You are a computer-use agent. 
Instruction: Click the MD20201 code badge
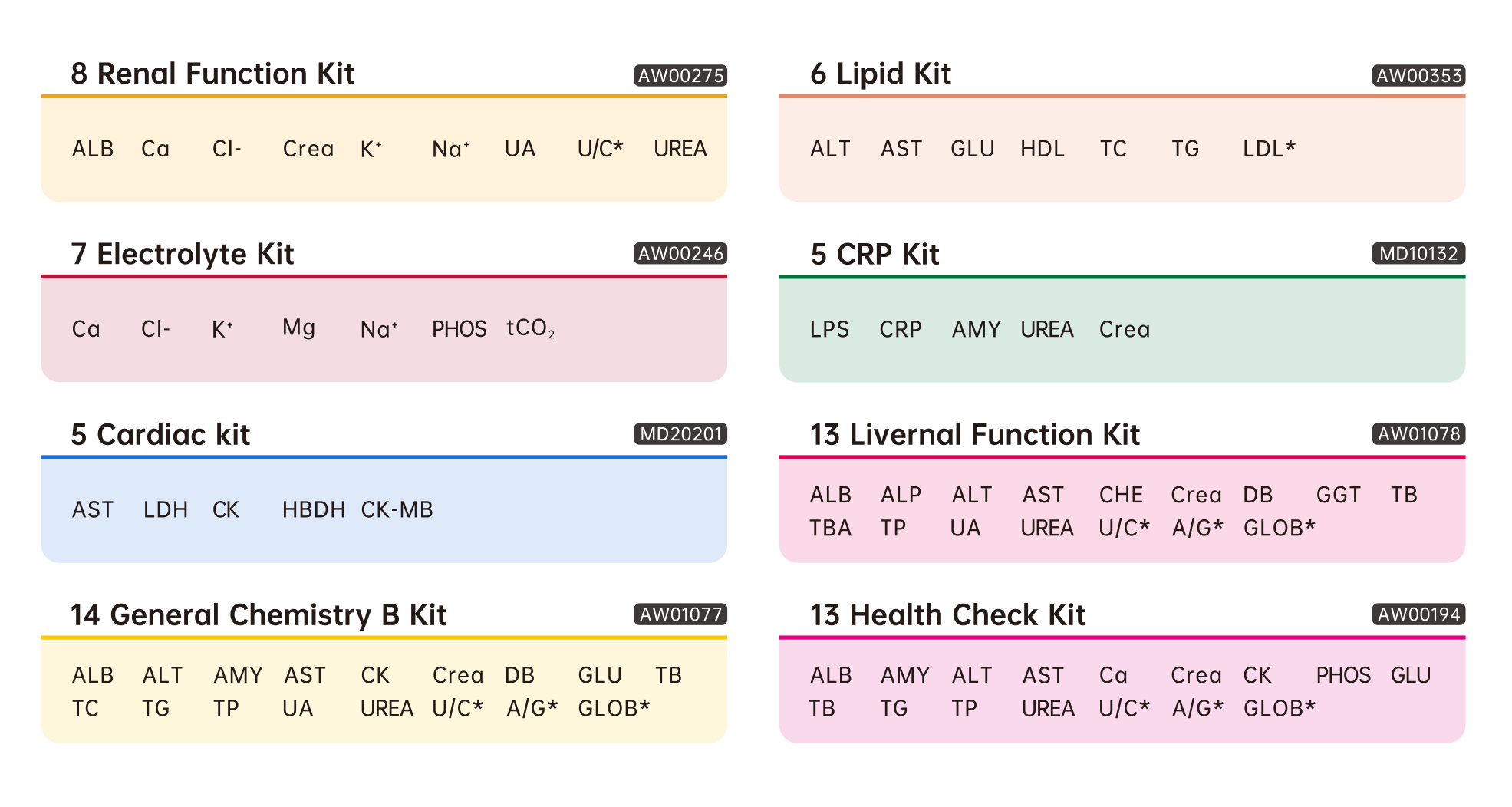tap(680, 434)
